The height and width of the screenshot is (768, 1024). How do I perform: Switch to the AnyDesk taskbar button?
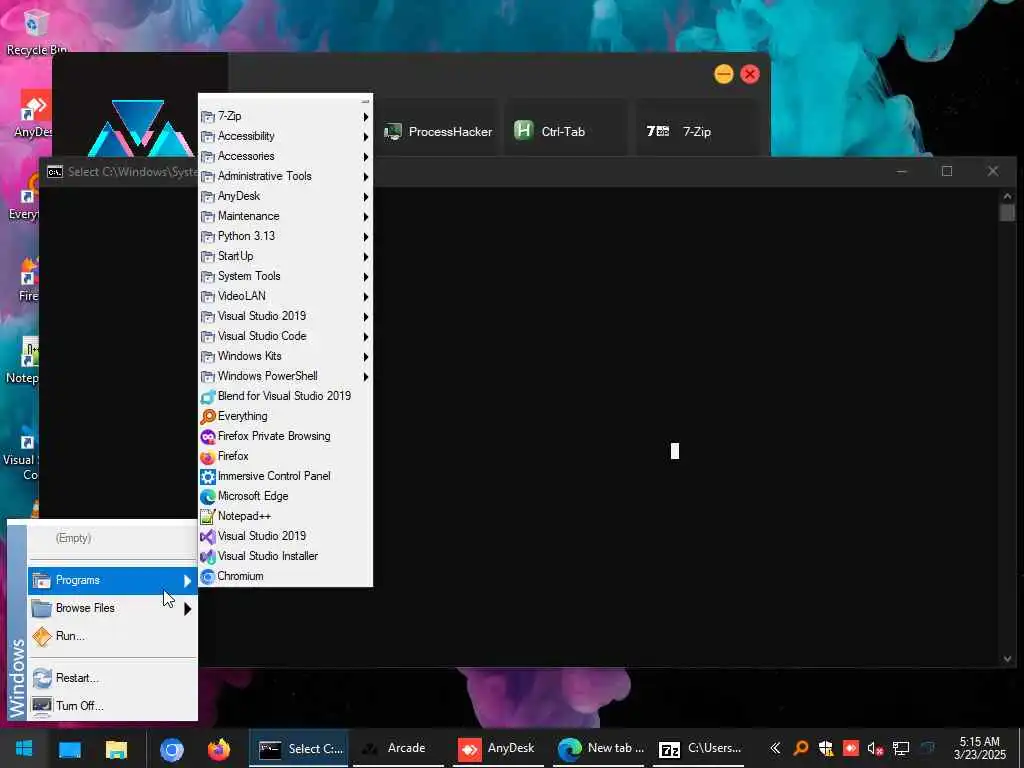(496, 749)
